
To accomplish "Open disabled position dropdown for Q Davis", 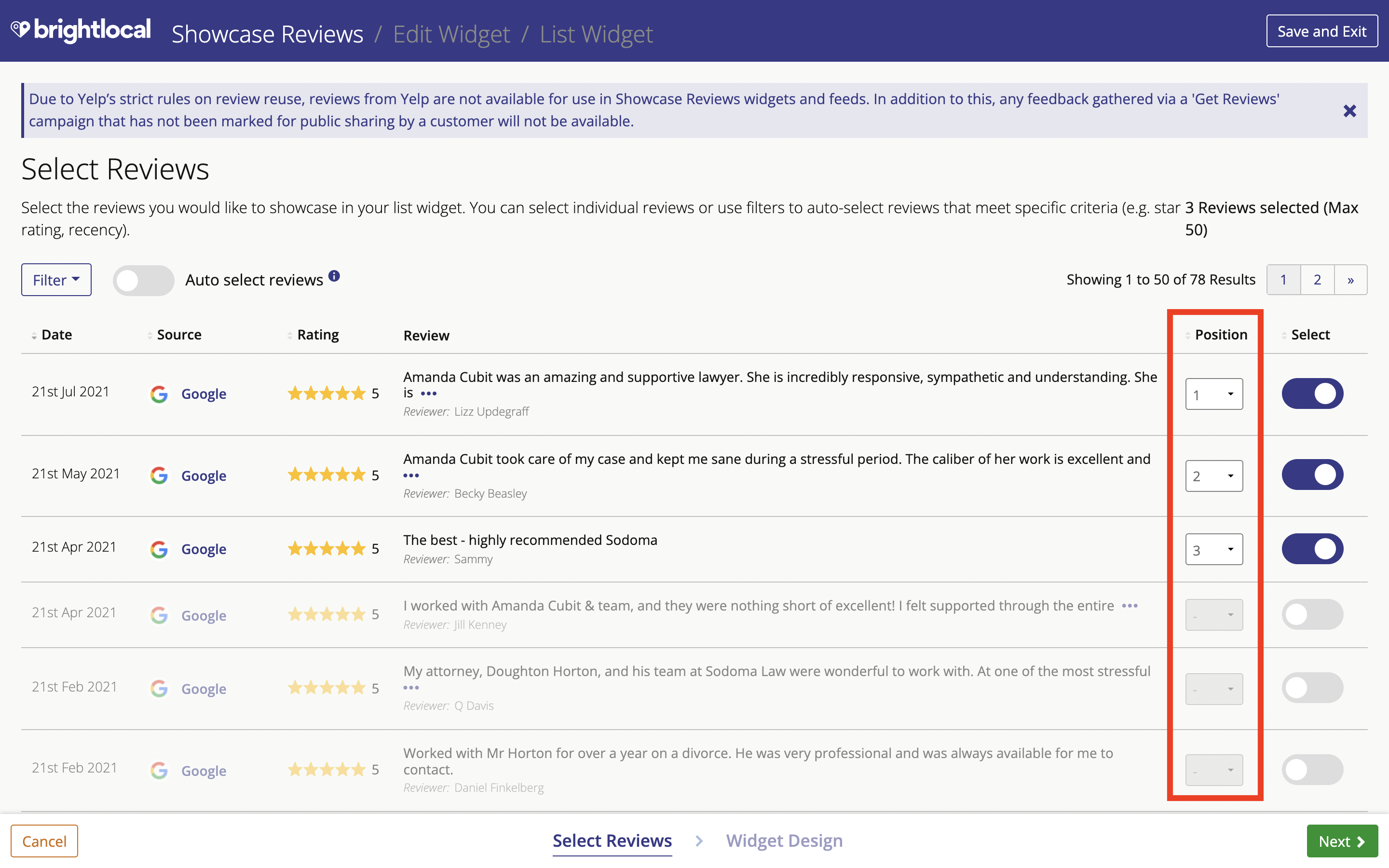I will point(1214,689).
